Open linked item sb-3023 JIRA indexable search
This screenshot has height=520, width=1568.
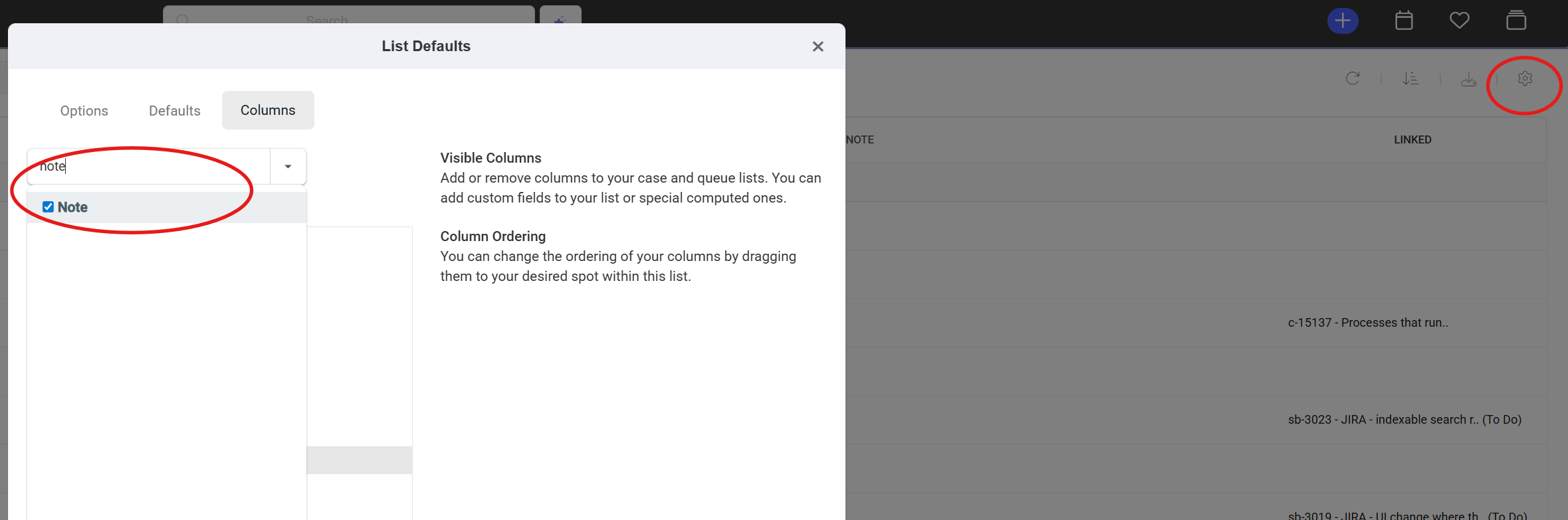(1404, 420)
